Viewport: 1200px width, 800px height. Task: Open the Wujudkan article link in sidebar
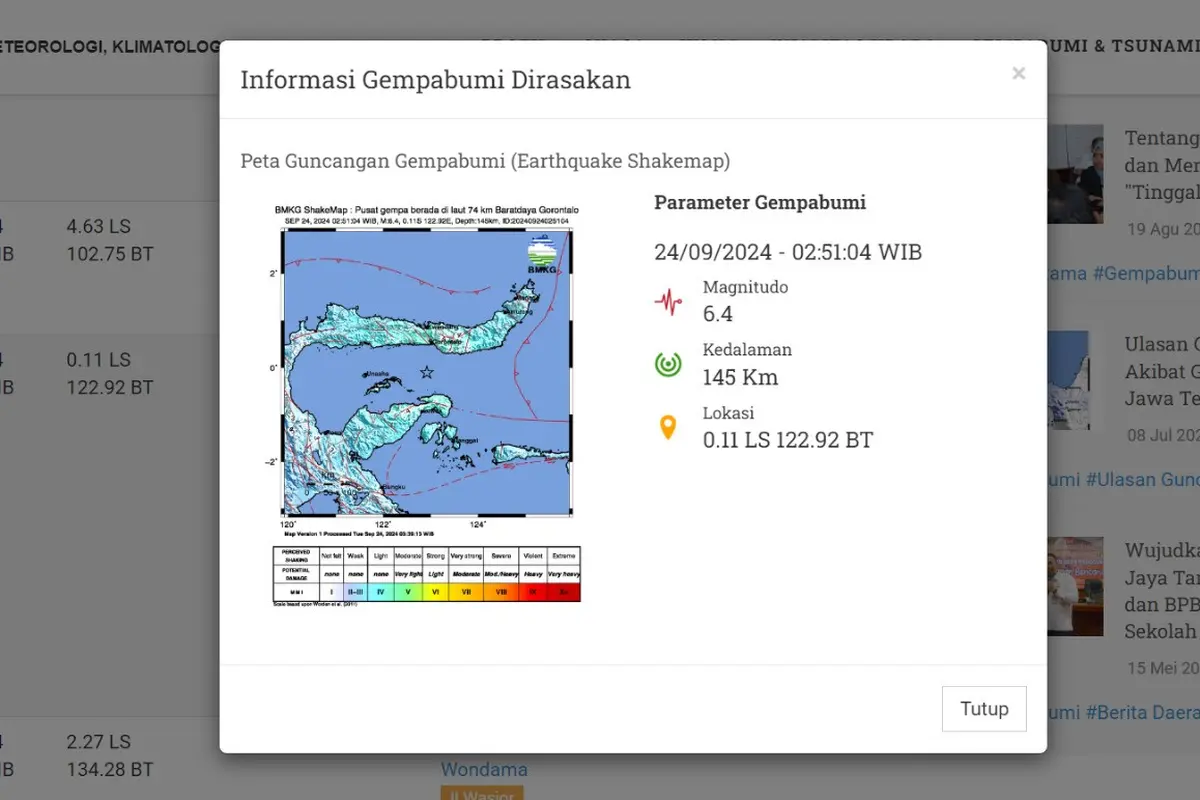tap(1161, 591)
